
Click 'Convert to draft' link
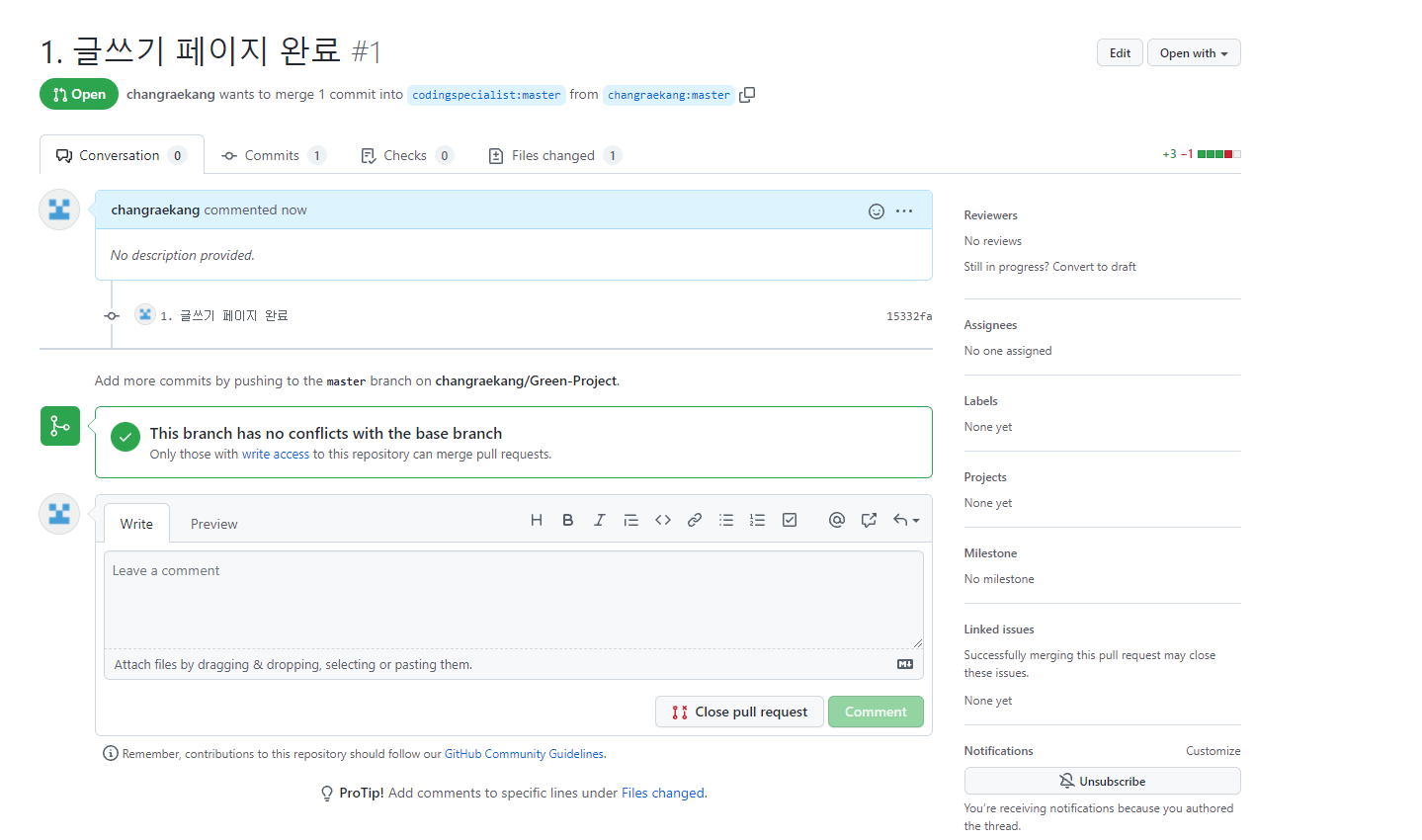[x=1094, y=267]
